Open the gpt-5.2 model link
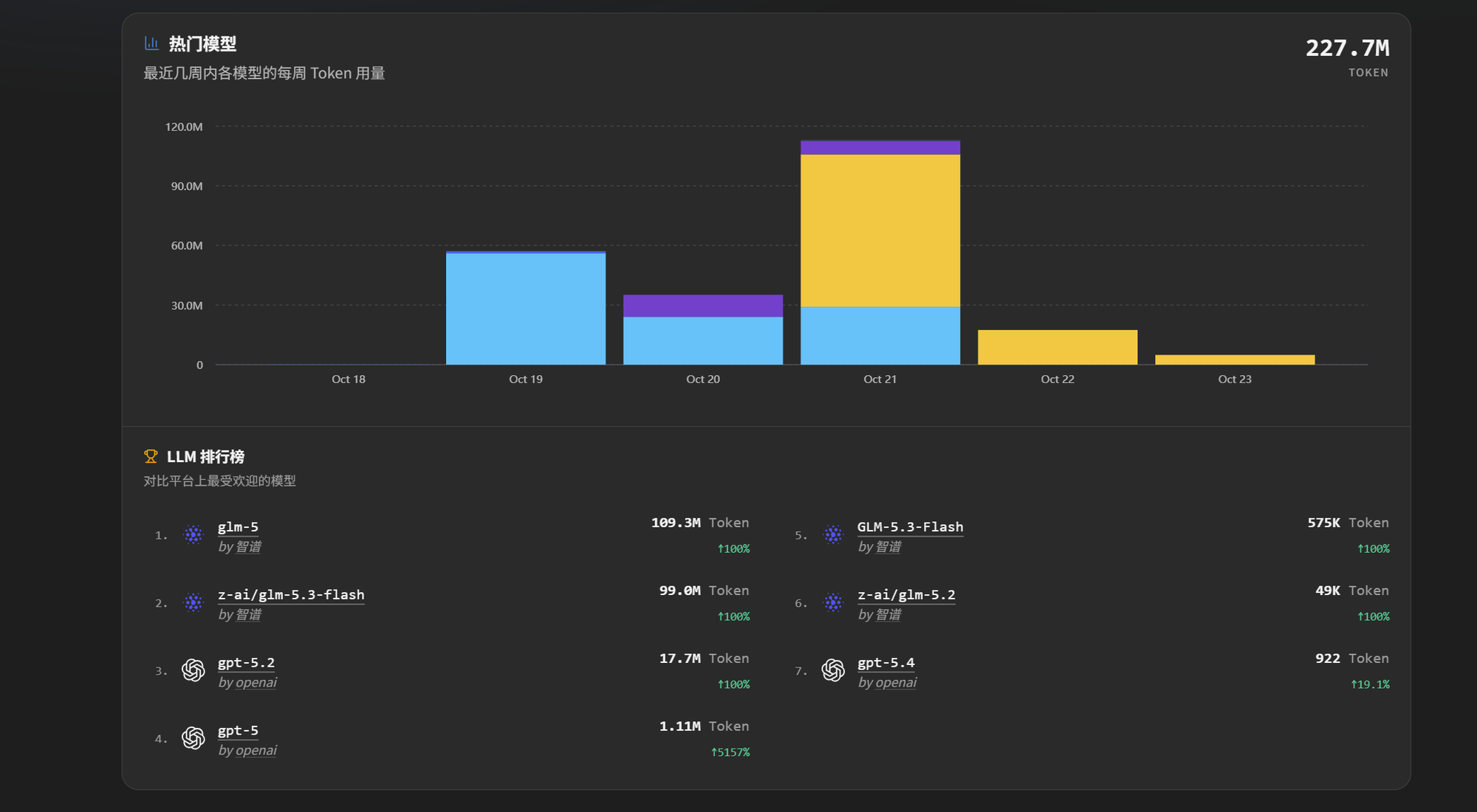Image resolution: width=1477 pixels, height=812 pixels. point(246,663)
